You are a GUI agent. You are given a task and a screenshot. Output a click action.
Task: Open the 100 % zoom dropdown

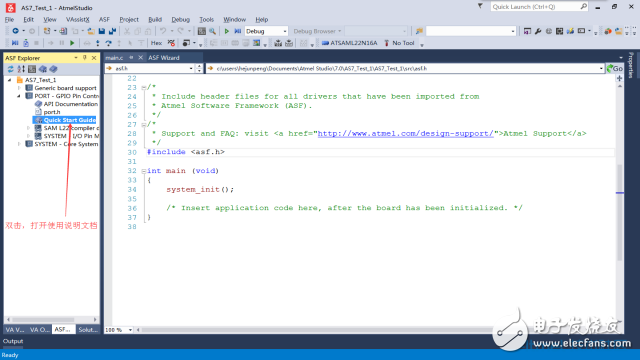pyautogui.click(x=130, y=330)
